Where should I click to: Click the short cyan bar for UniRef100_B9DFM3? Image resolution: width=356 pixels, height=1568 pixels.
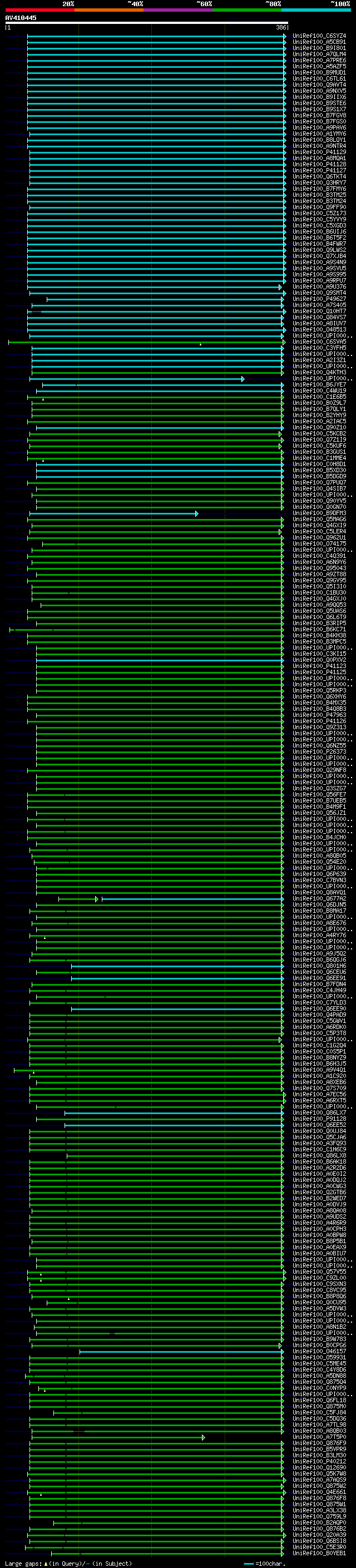coord(114,514)
